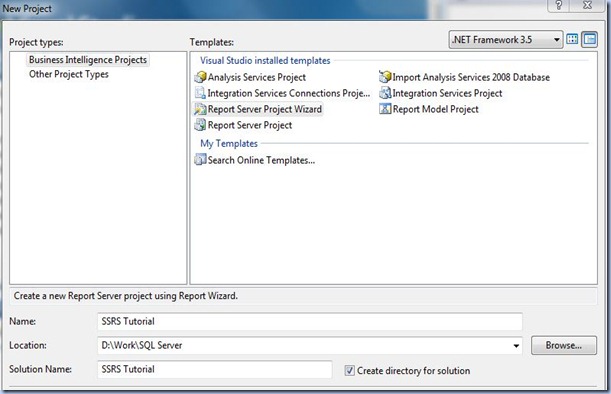
Task: Select the Report Server Project icon
Action: [200, 125]
